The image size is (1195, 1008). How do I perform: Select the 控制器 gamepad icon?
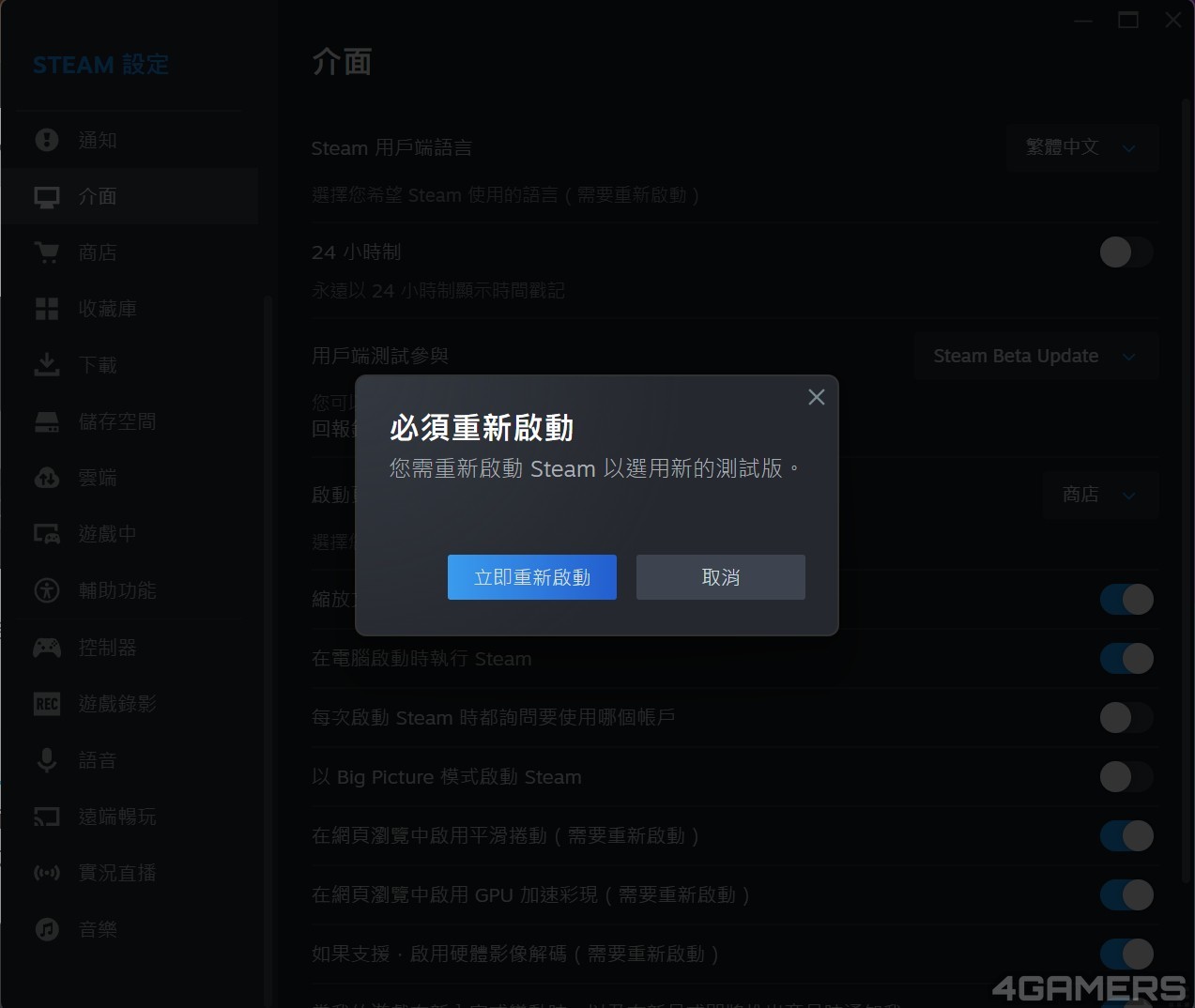click(47, 648)
